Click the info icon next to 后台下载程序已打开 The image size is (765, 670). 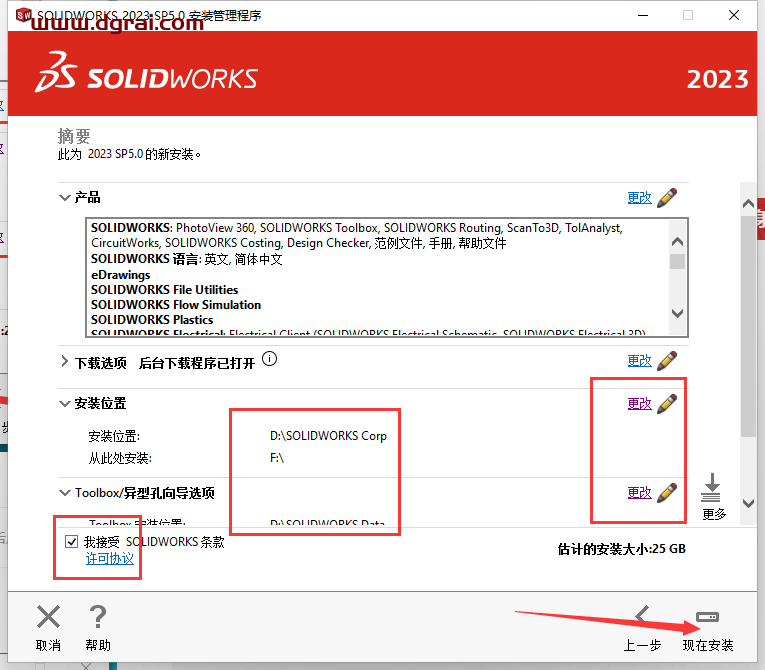(x=269, y=360)
